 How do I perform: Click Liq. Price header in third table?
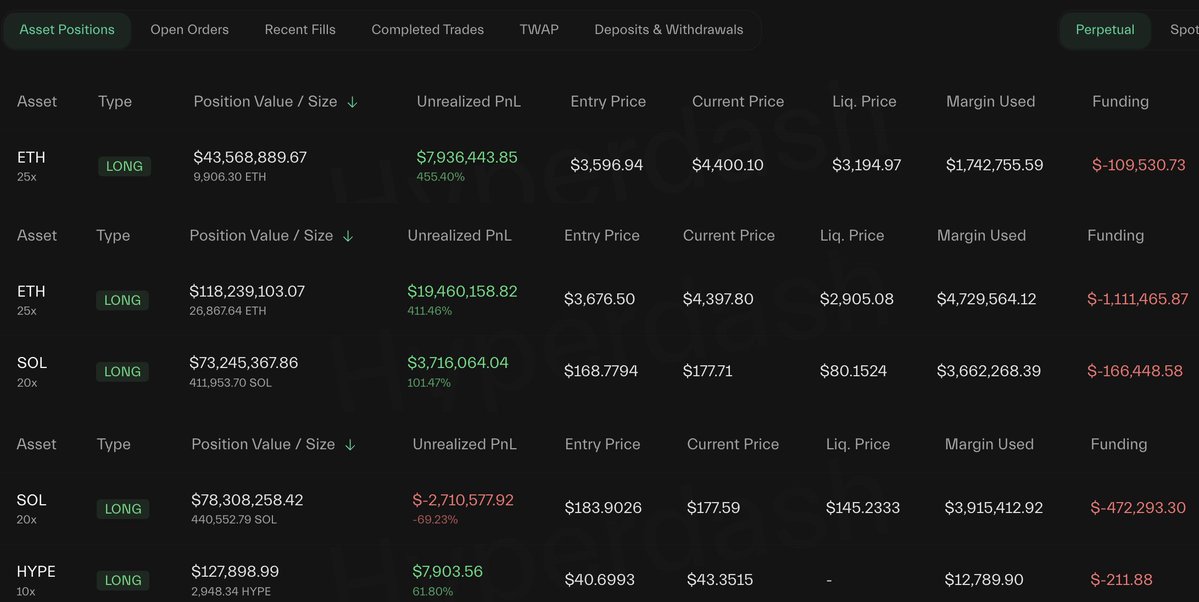[858, 444]
